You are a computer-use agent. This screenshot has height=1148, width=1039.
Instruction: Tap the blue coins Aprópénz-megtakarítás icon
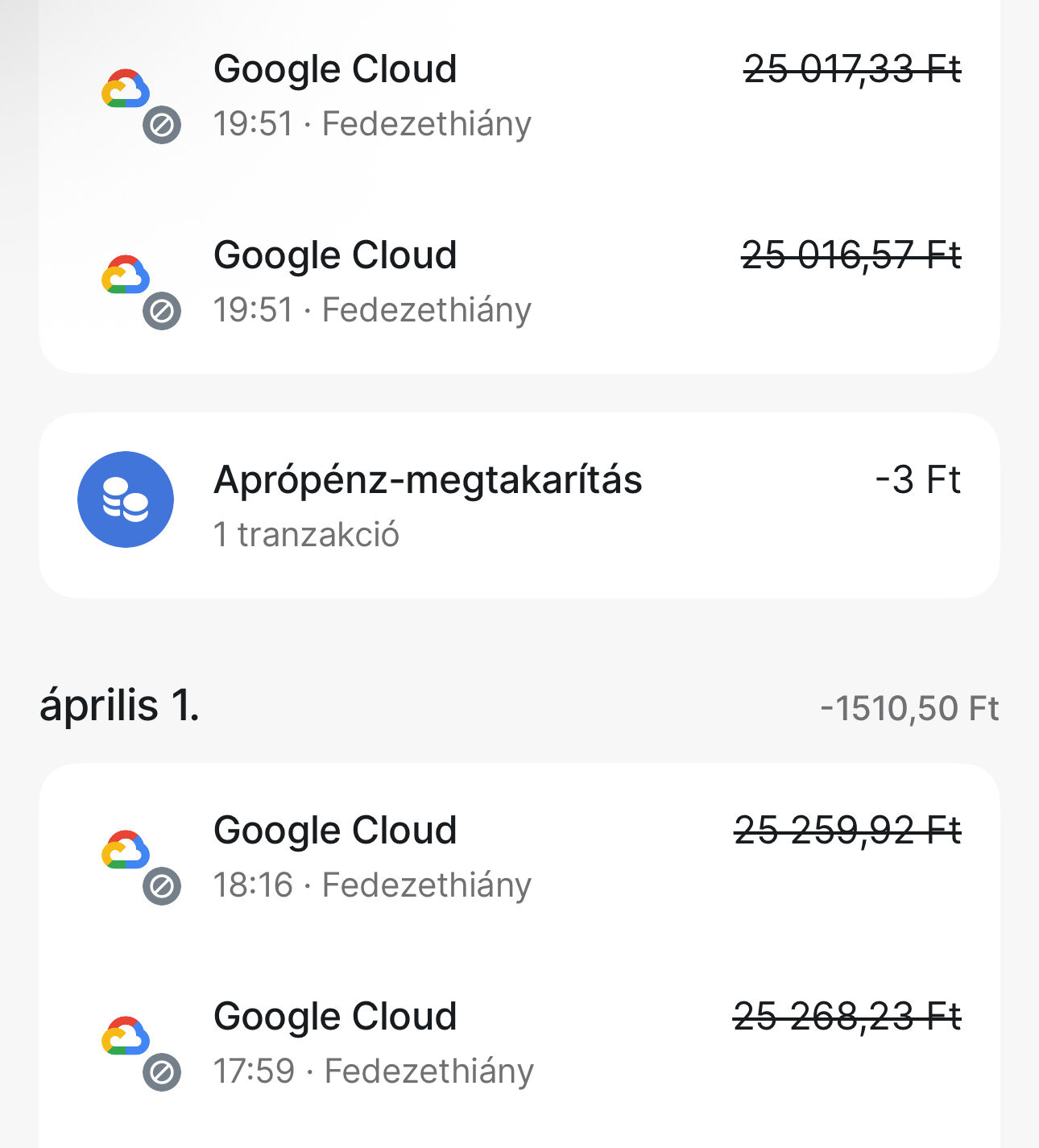tap(126, 499)
